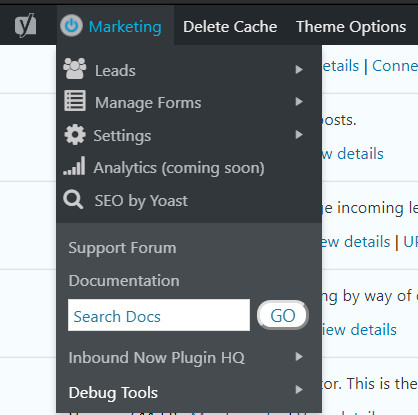This screenshot has height=415, width=418.
Task: Click the SEO by Yoast magnifier icon
Action: [x=73, y=200]
